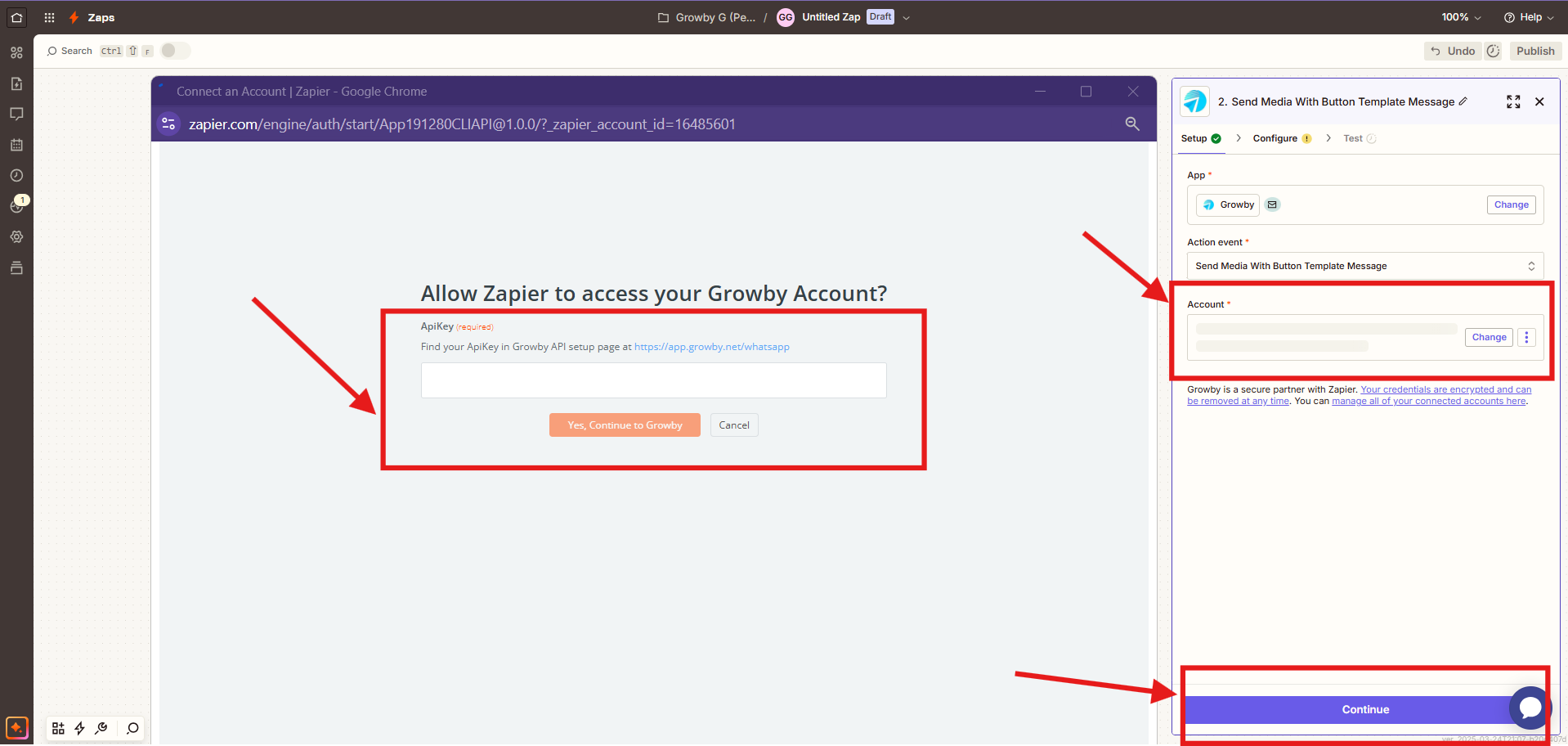Click Yes, Continue to Growby button
Image resolution: width=1568 pixels, height=746 pixels.
click(625, 425)
